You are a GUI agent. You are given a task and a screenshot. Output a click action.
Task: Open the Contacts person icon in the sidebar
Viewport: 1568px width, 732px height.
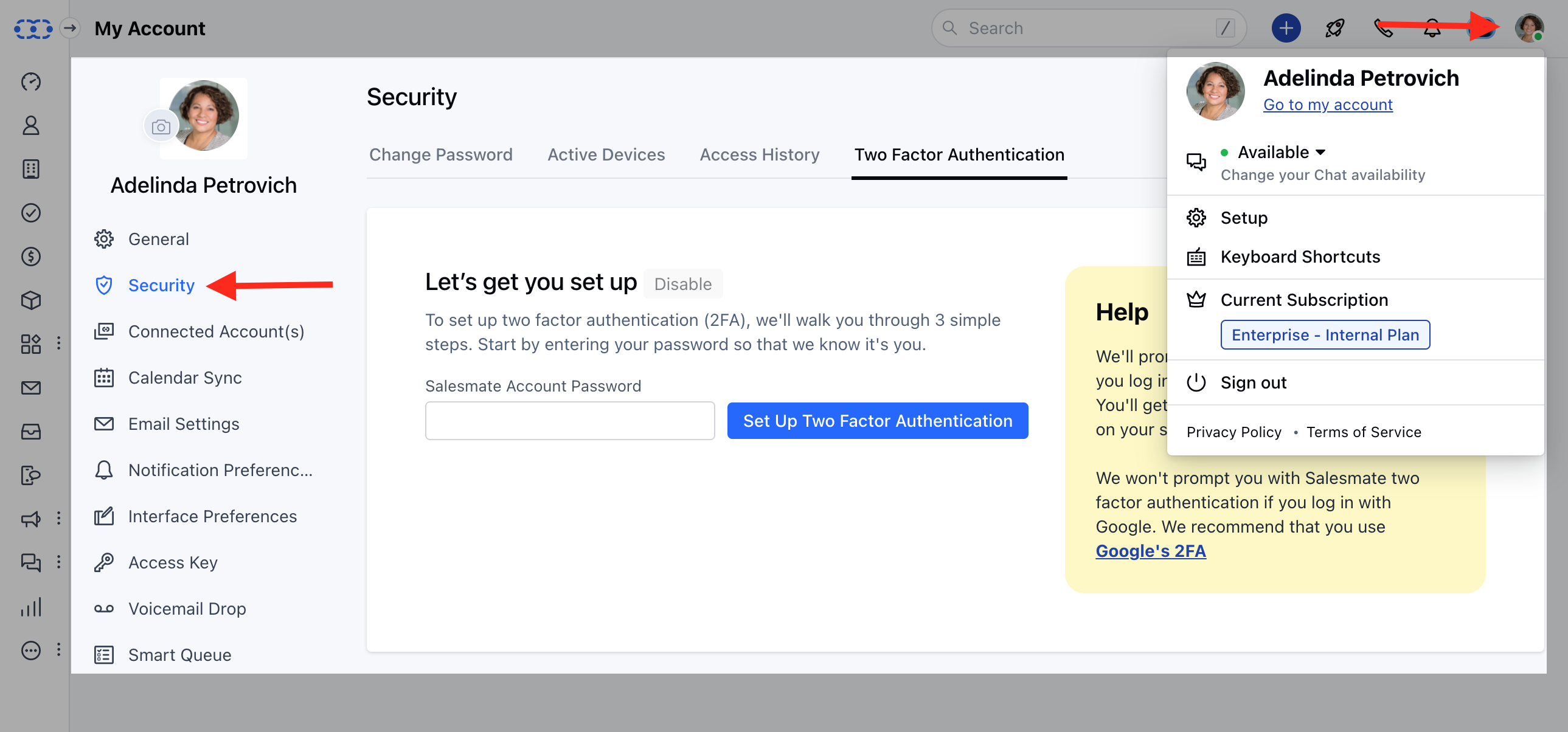tap(31, 125)
